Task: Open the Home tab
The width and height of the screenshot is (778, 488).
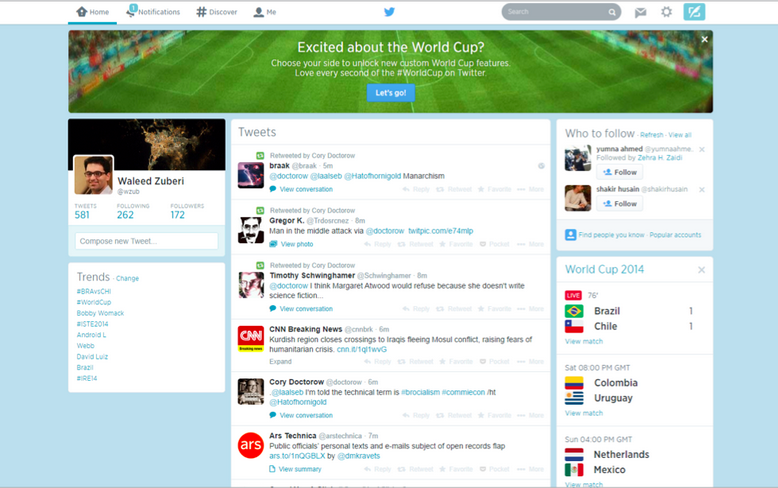Action: pyautogui.click(x=93, y=12)
